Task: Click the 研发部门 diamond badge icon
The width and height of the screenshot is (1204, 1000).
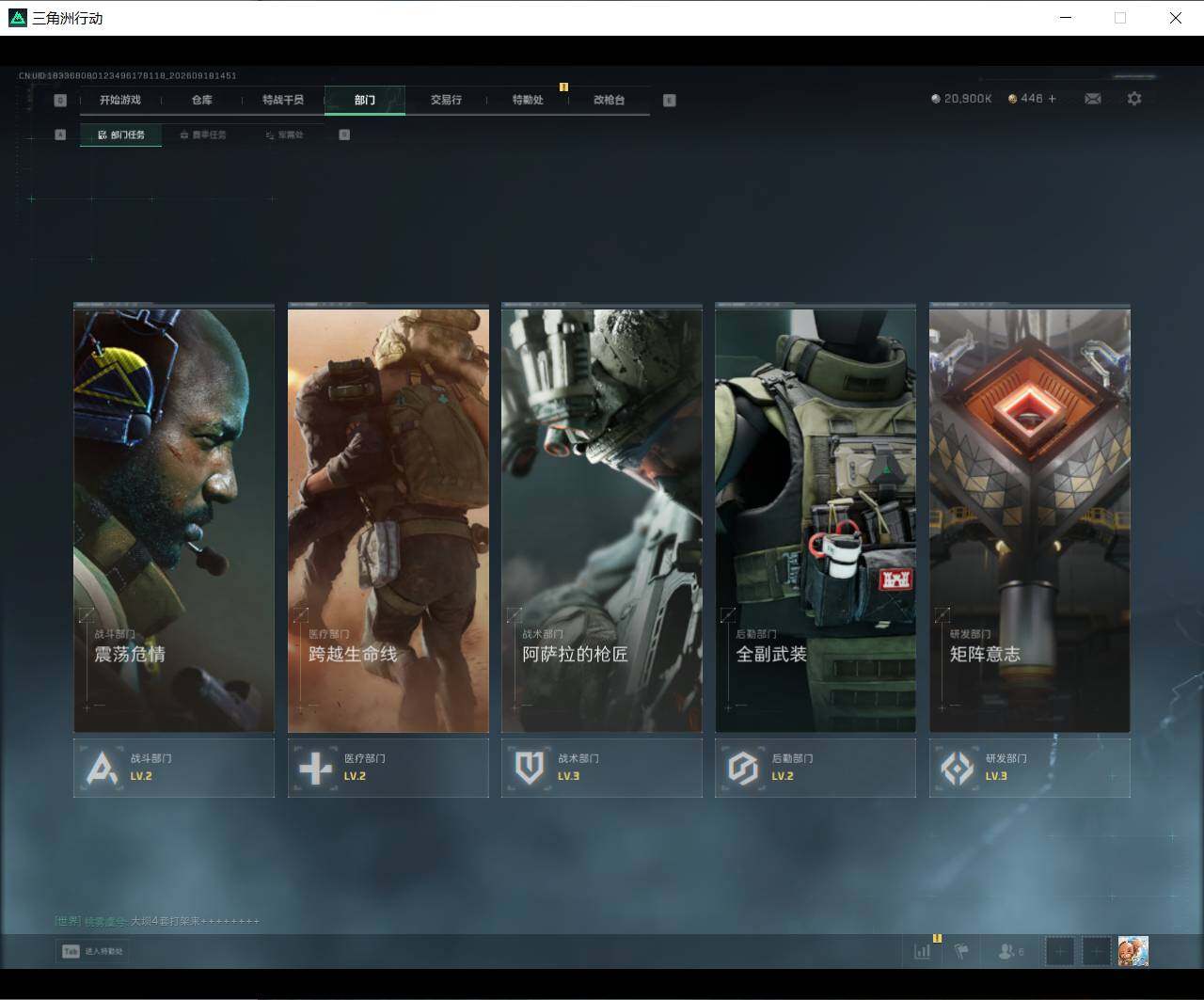Action: pyautogui.click(x=958, y=768)
